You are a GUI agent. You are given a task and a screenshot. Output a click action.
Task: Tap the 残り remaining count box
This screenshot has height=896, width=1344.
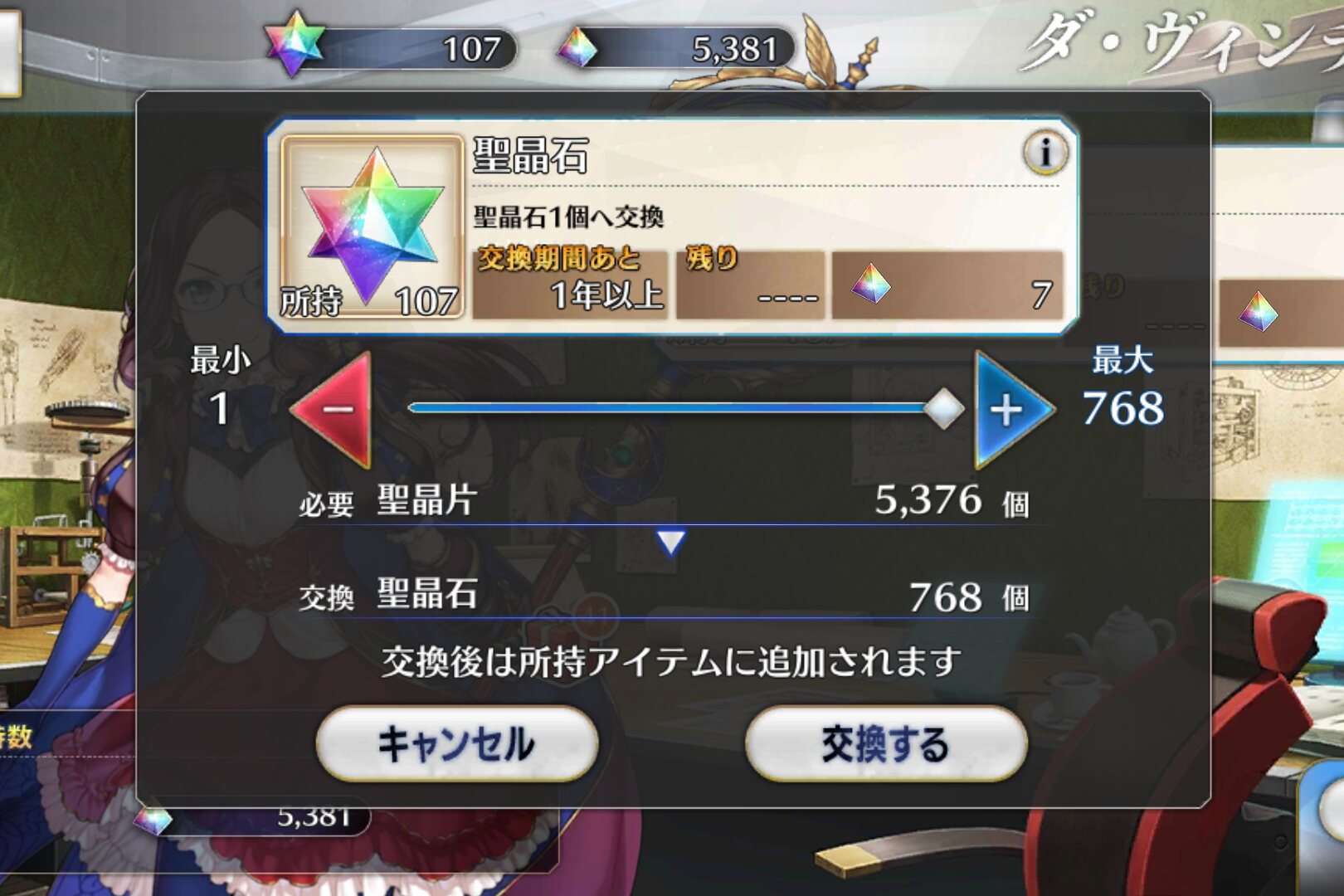pos(751,283)
